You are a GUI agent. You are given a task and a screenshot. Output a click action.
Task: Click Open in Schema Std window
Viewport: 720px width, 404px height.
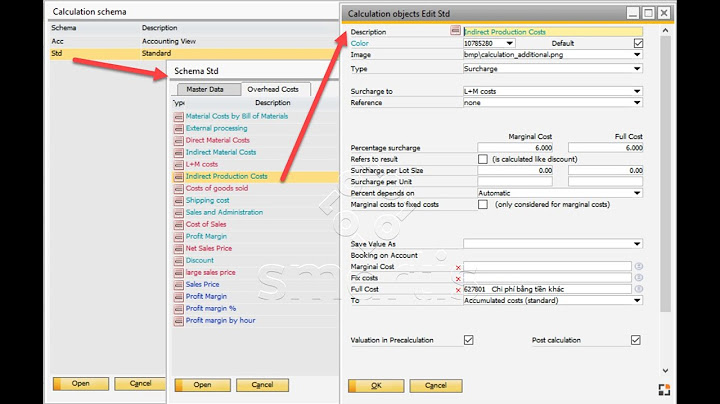tap(202, 385)
